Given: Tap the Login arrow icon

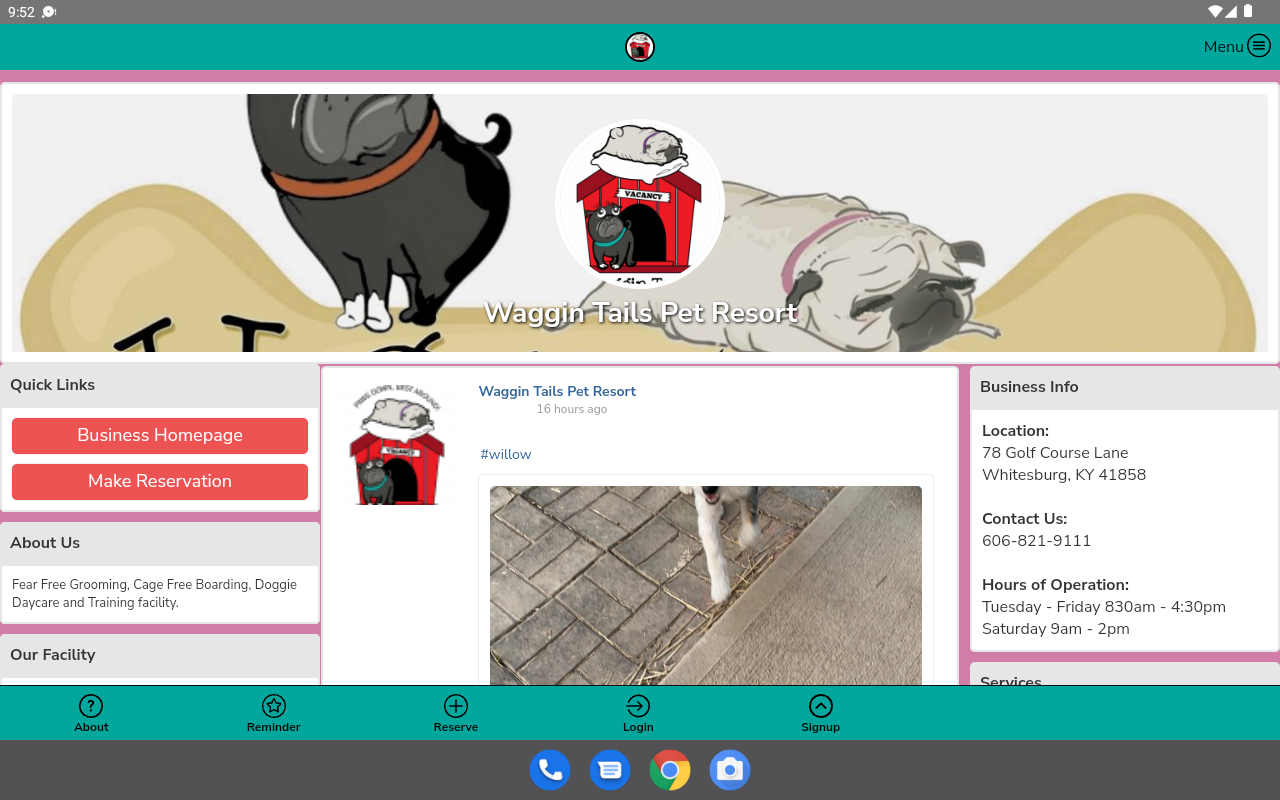Looking at the screenshot, I should pyautogui.click(x=638, y=706).
